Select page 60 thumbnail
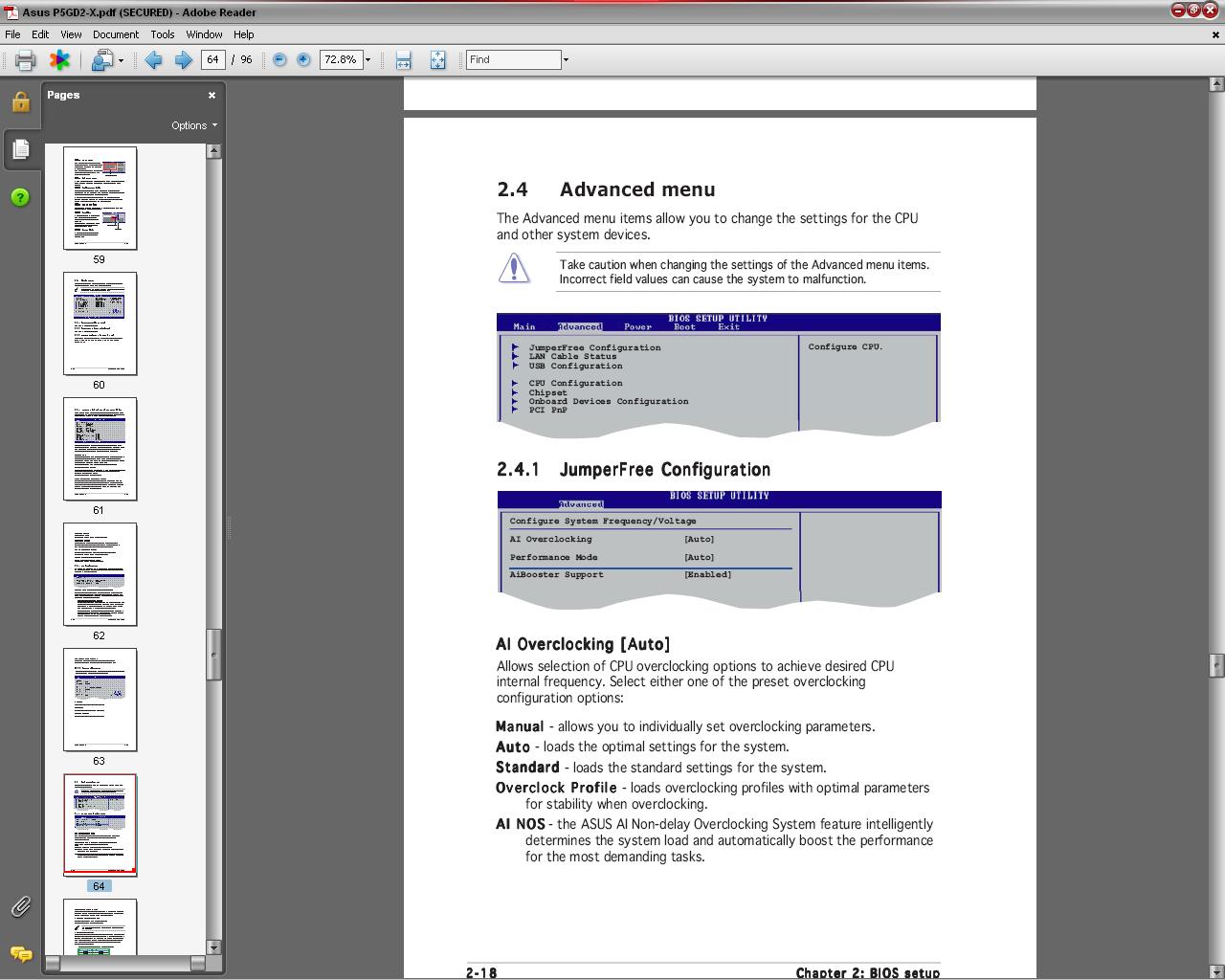Viewport: 1225px width, 980px height. point(100,323)
